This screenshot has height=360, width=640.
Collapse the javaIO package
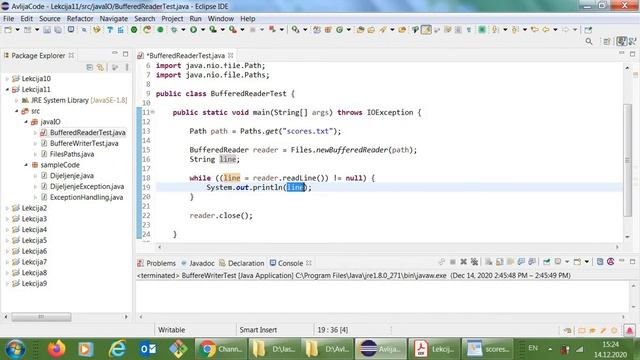coord(26,122)
